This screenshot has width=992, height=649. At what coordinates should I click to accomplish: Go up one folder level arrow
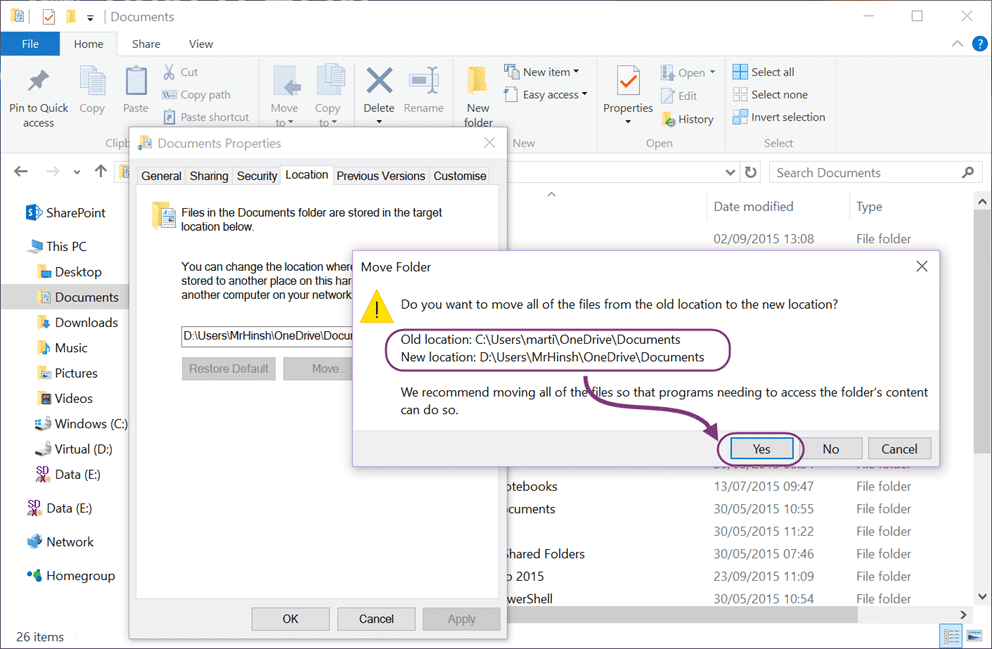101,171
